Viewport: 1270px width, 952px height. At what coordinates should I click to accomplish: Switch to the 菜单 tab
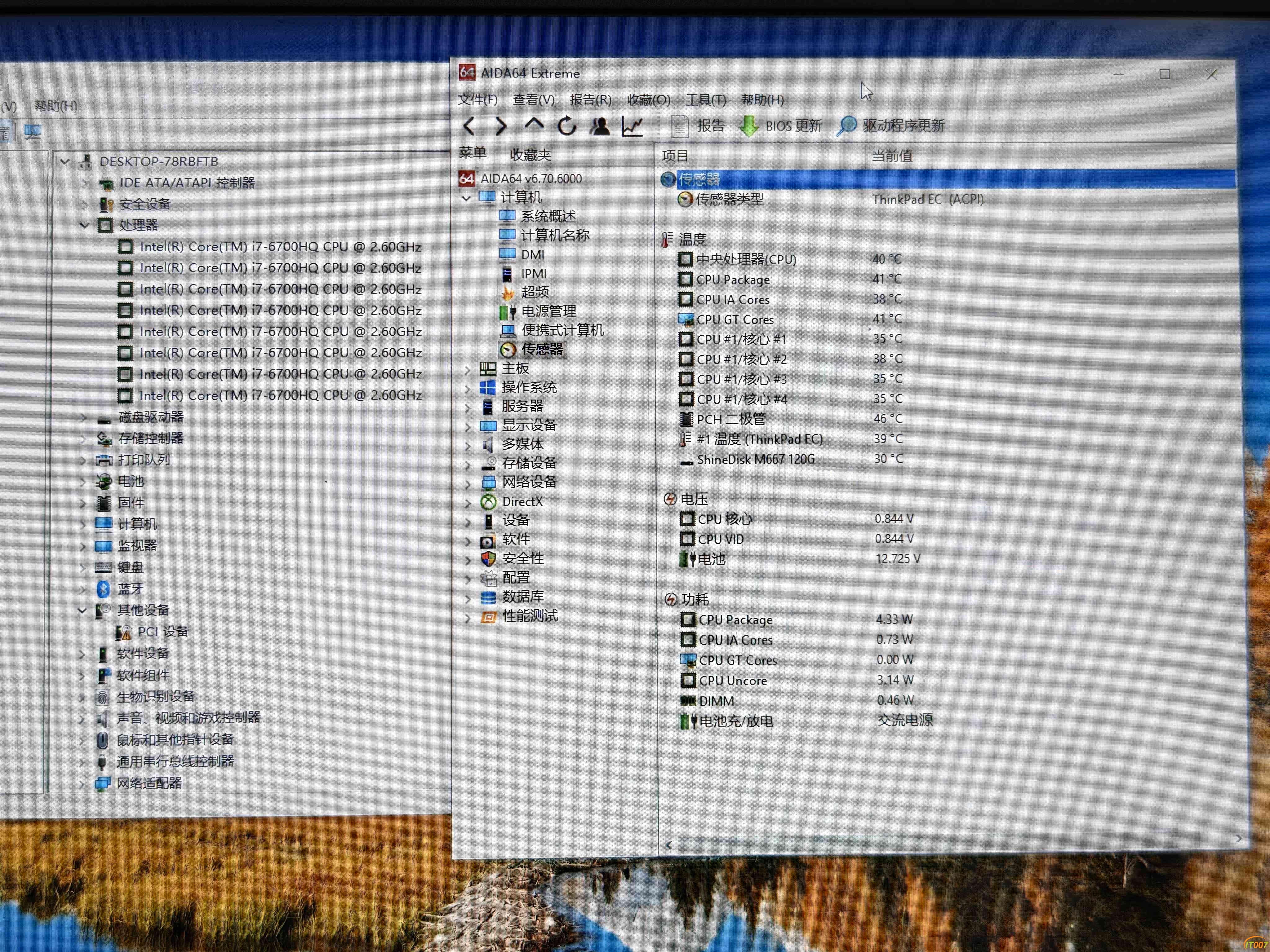click(473, 153)
